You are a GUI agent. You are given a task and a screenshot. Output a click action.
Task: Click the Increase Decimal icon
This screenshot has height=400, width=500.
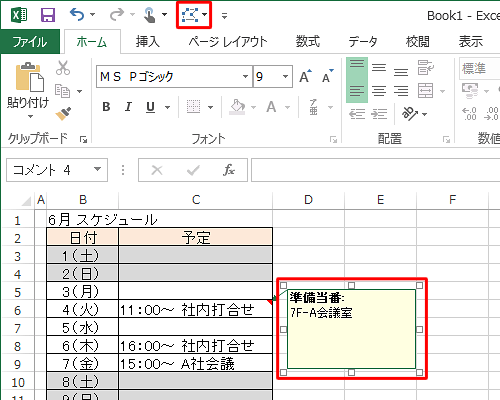[469, 114]
